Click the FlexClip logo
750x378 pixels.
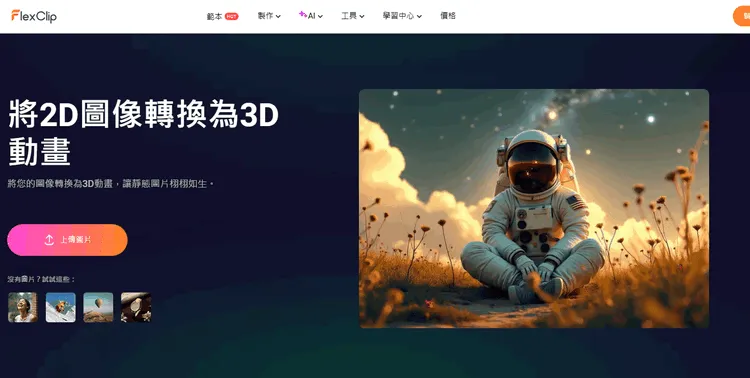pyautogui.click(x=34, y=16)
